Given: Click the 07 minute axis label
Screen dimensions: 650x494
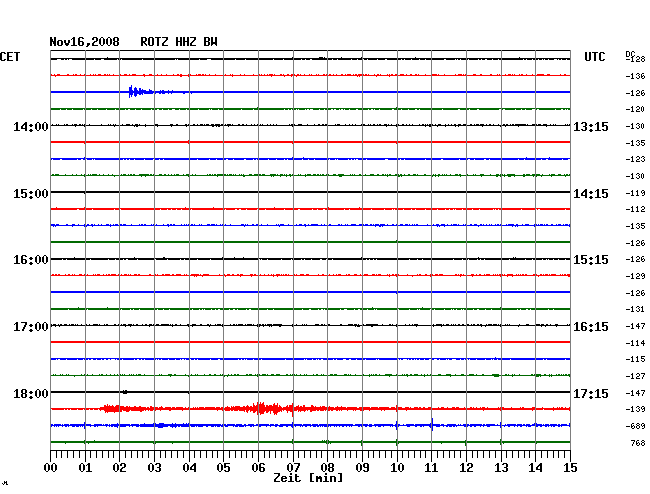Looking at the screenshot, I should click(293, 468).
